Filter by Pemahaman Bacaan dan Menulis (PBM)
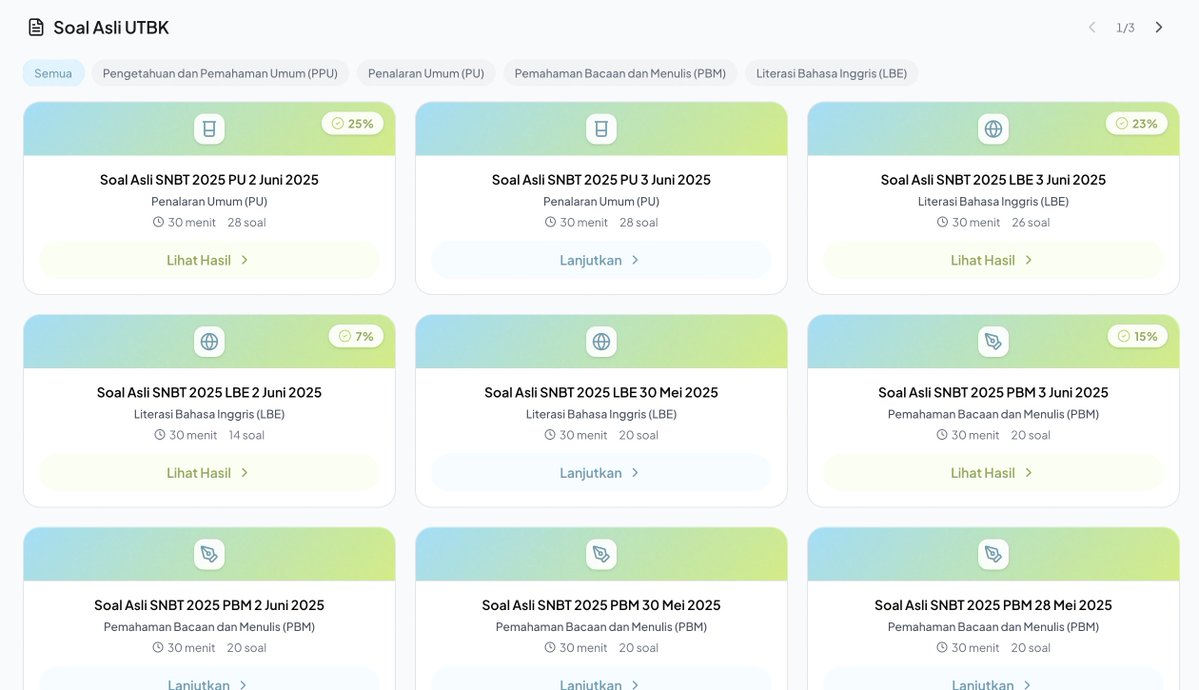1199x690 pixels. point(620,73)
